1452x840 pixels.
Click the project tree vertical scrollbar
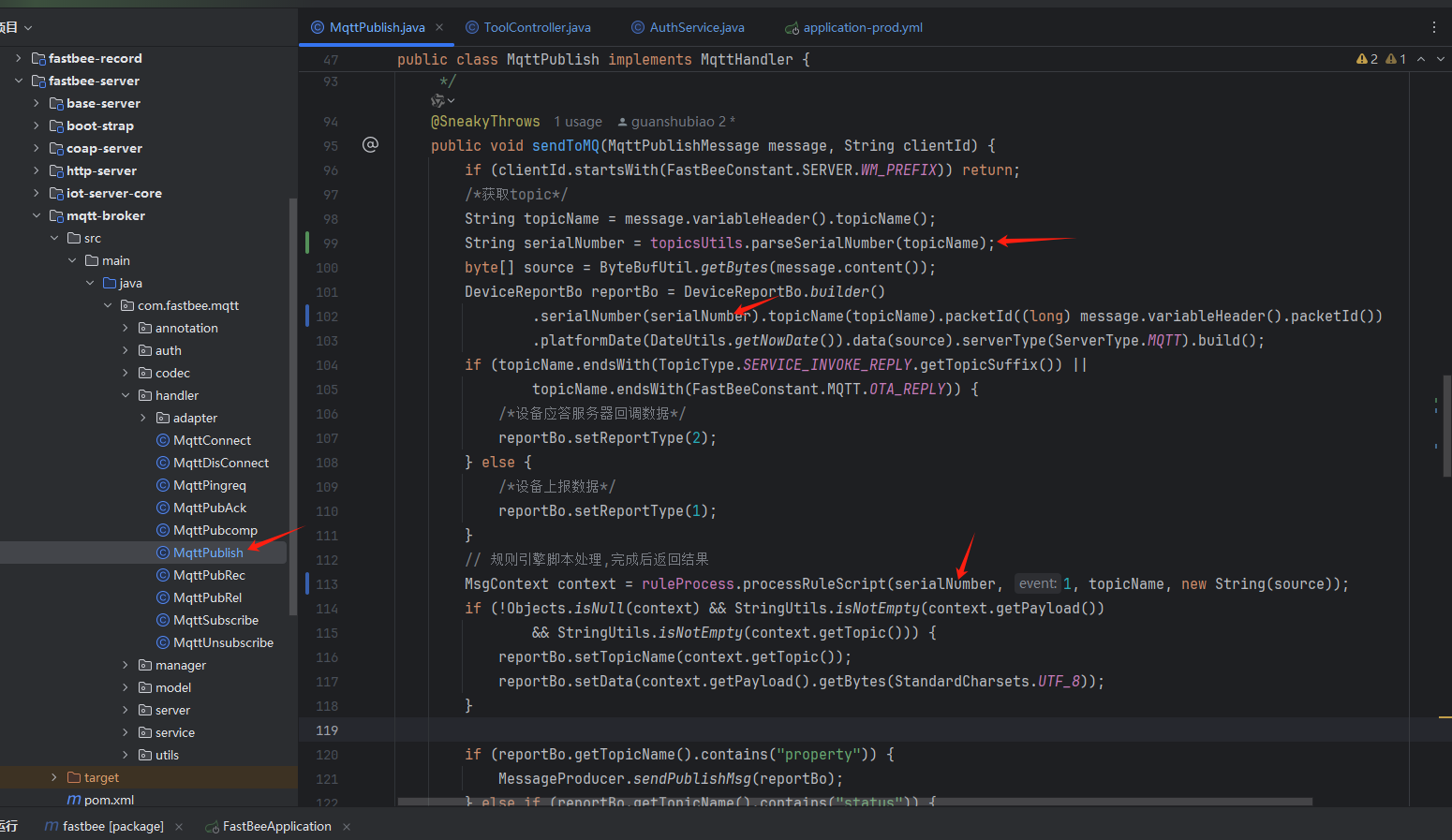tap(293, 406)
